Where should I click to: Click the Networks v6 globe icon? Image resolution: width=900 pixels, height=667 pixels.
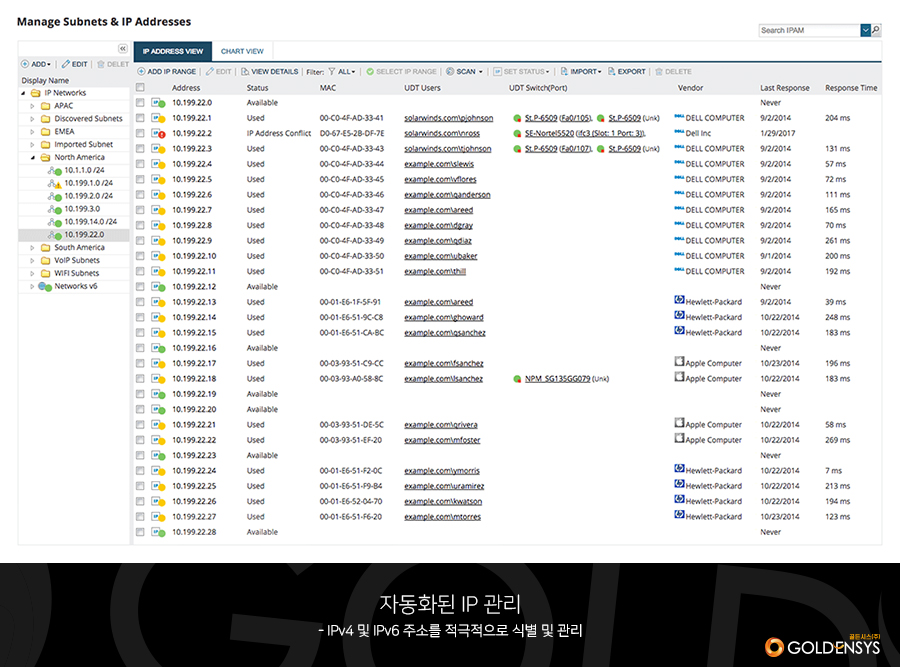[45, 286]
